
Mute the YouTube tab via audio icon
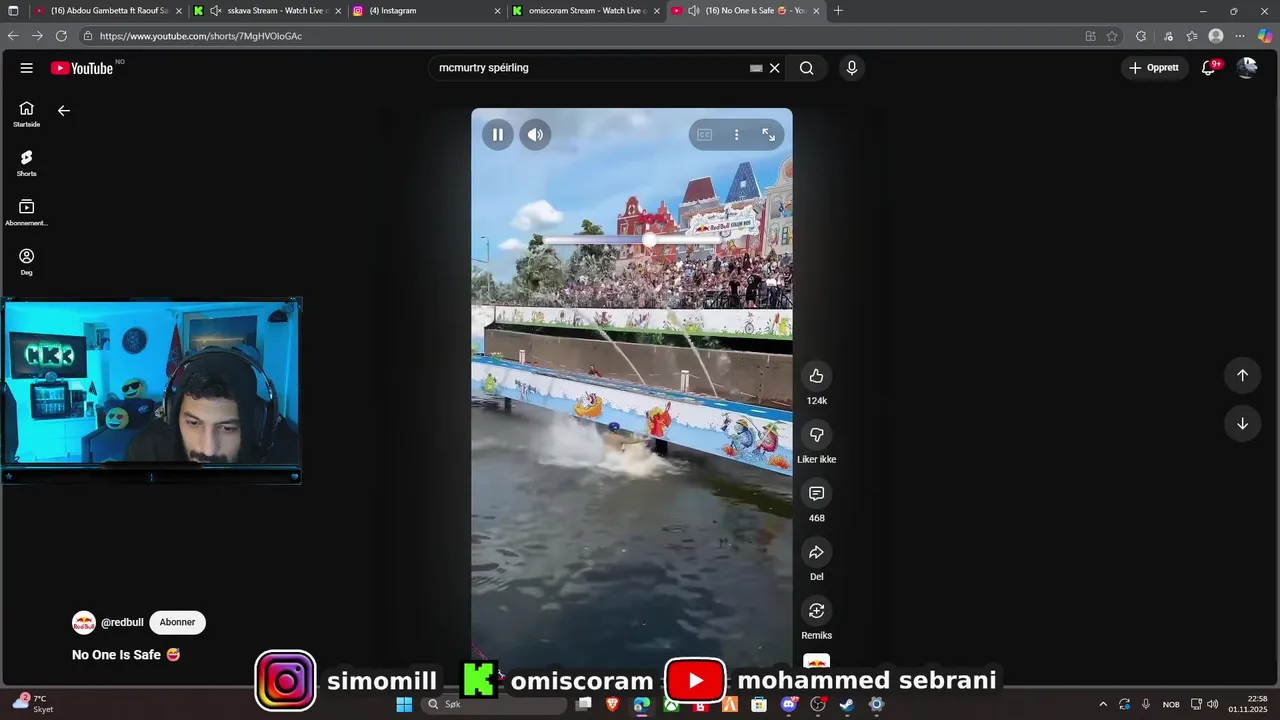pyautogui.click(x=693, y=11)
